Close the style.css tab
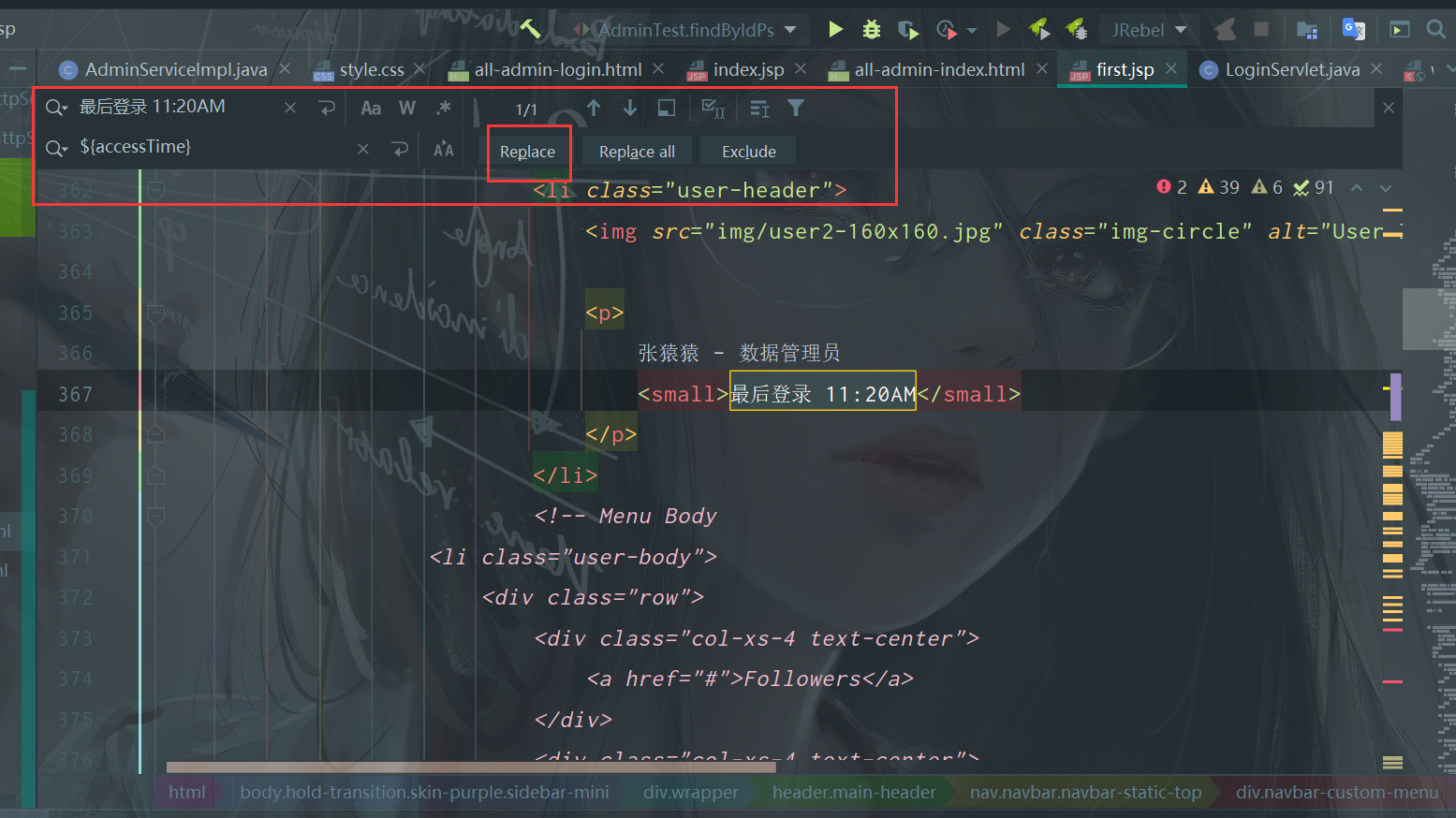 tap(419, 69)
